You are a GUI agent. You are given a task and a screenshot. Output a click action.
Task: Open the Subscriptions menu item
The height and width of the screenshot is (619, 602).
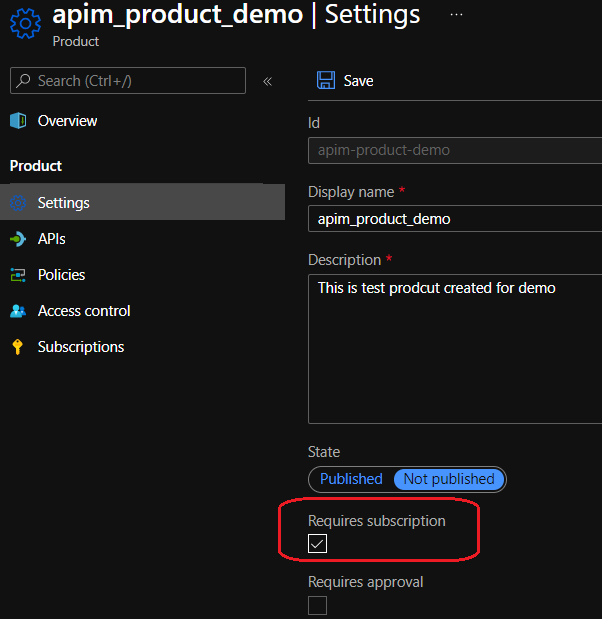81,347
